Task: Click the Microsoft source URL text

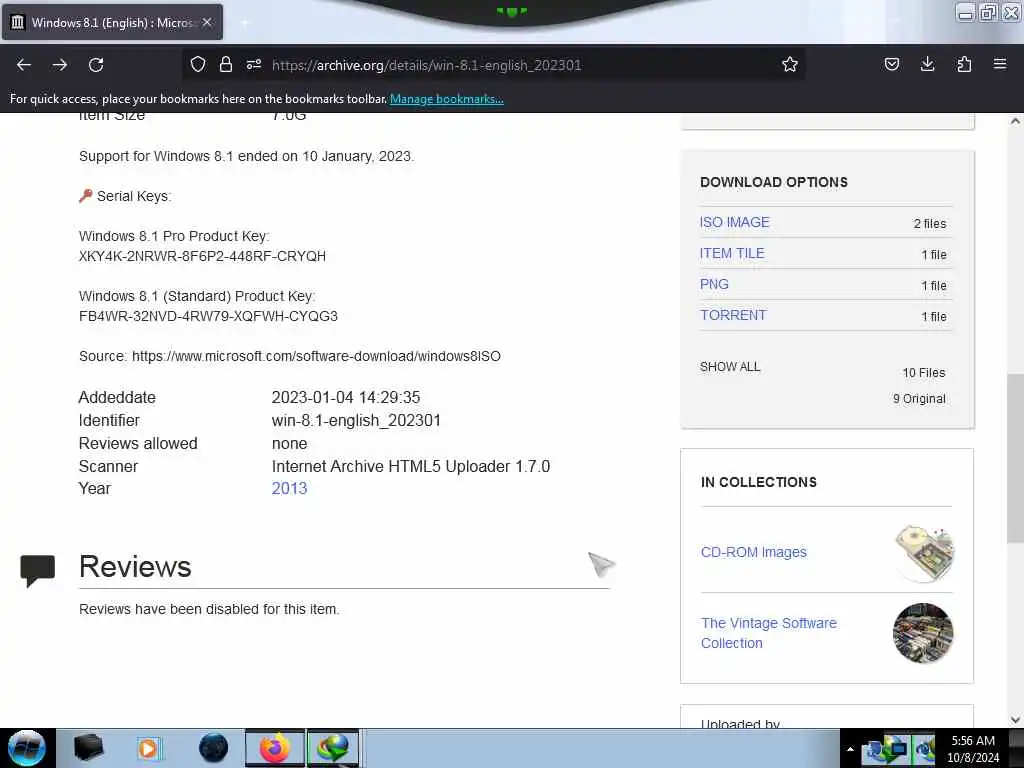Action: [x=316, y=356]
